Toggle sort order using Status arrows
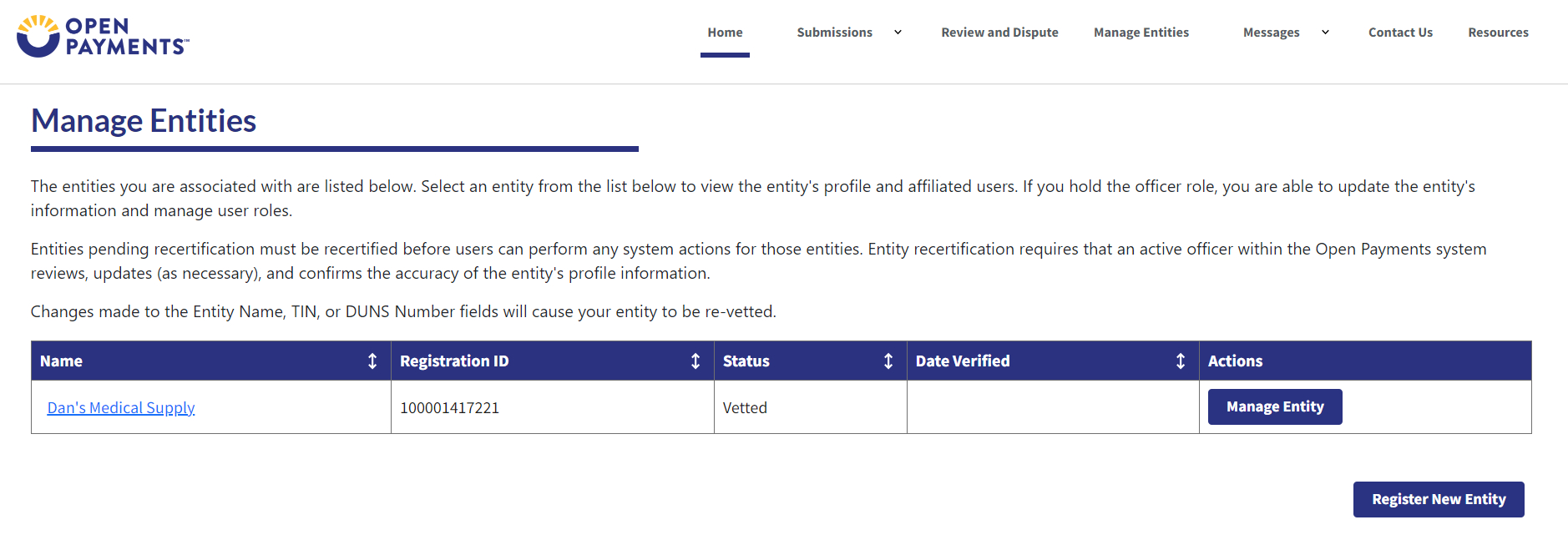This screenshot has width=1568, height=540. coord(888,361)
